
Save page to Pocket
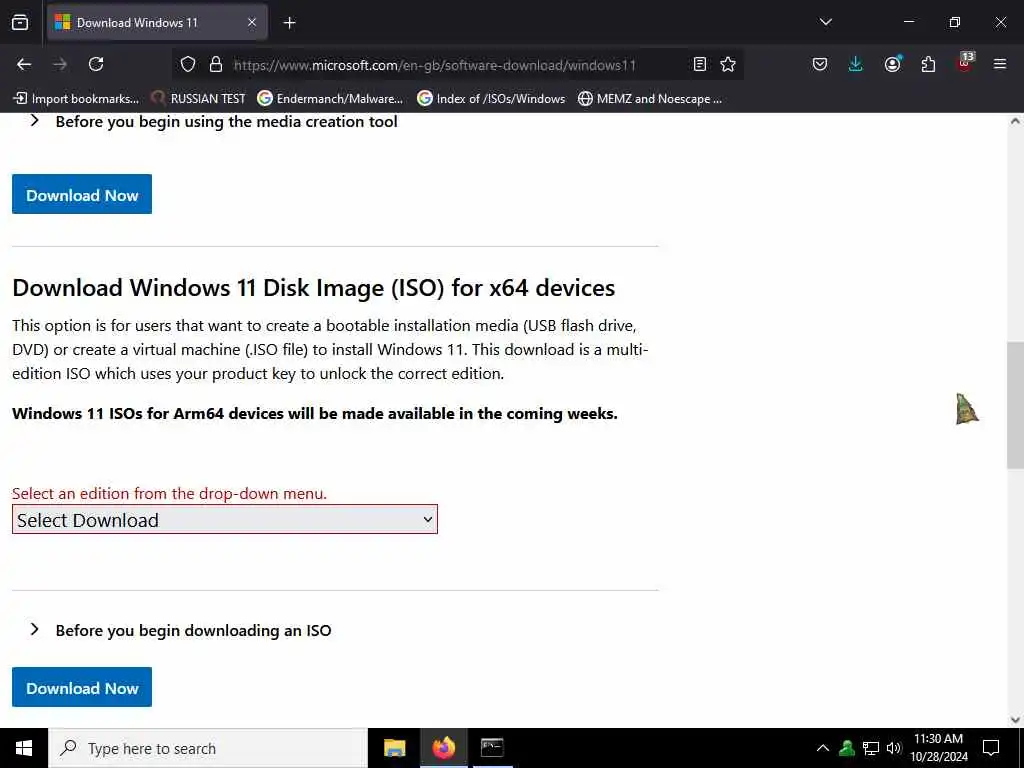820,64
